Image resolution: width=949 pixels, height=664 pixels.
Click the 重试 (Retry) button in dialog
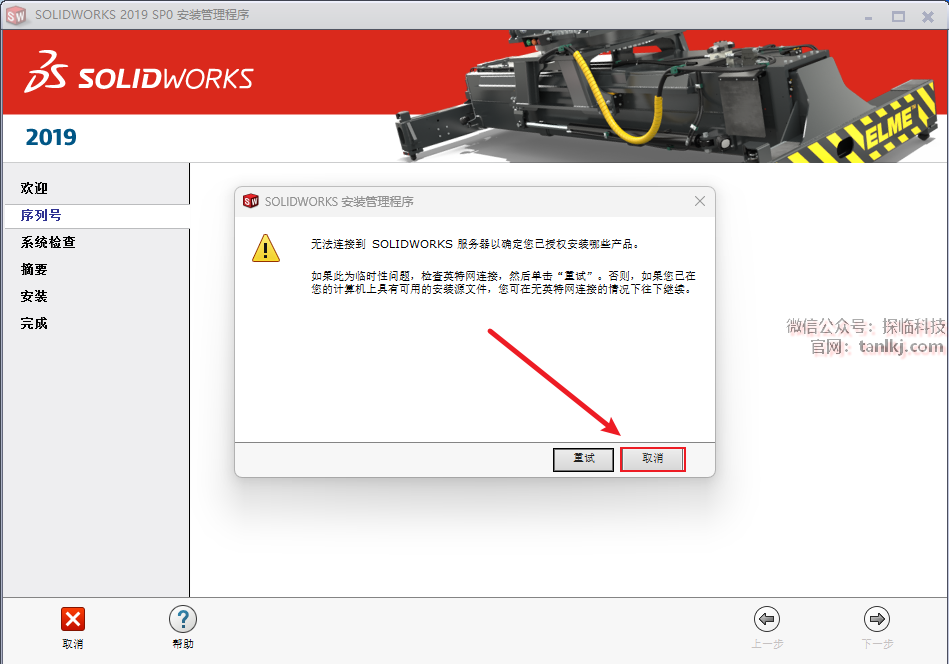tap(583, 459)
